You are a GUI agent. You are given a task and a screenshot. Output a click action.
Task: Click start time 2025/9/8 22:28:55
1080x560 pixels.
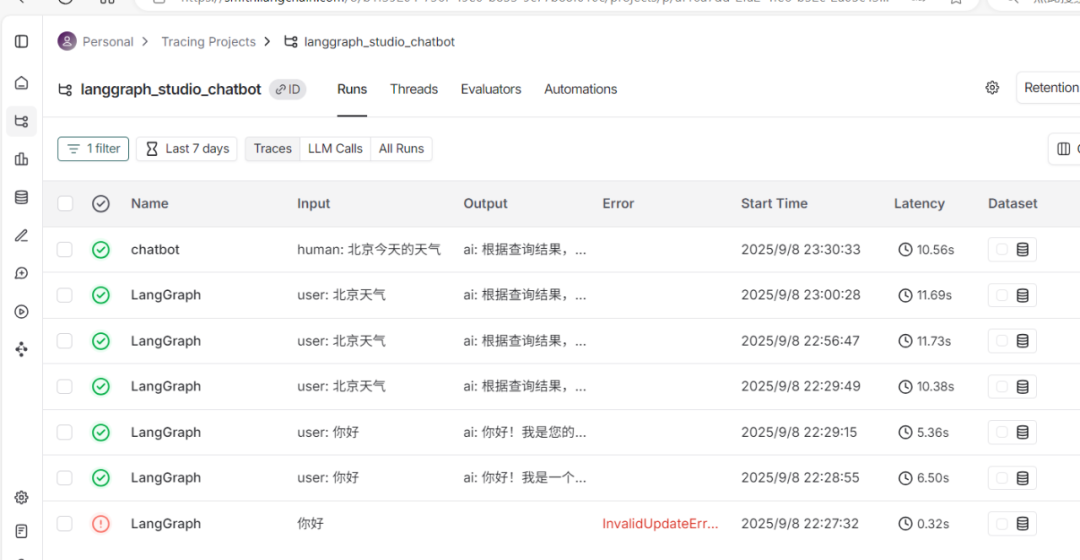(800, 478)
